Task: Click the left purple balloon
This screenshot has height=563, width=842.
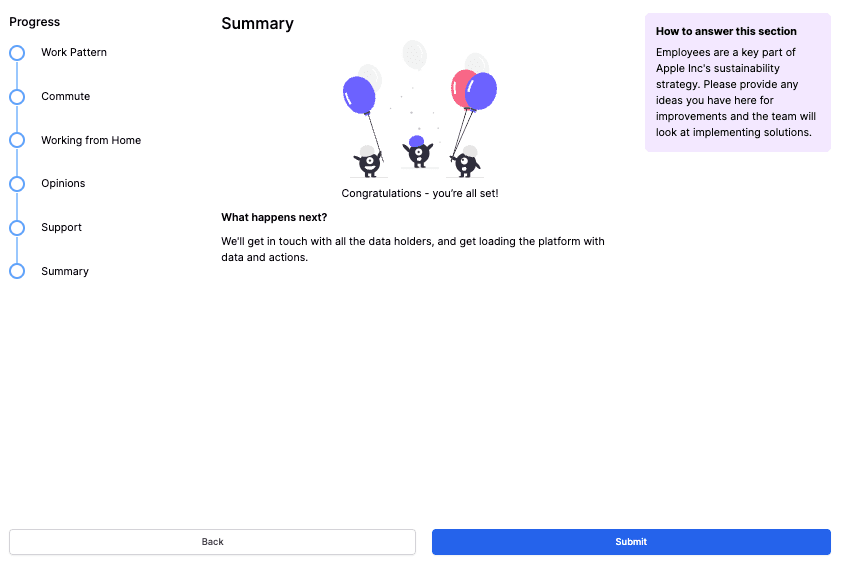Action: pos(359,94)
